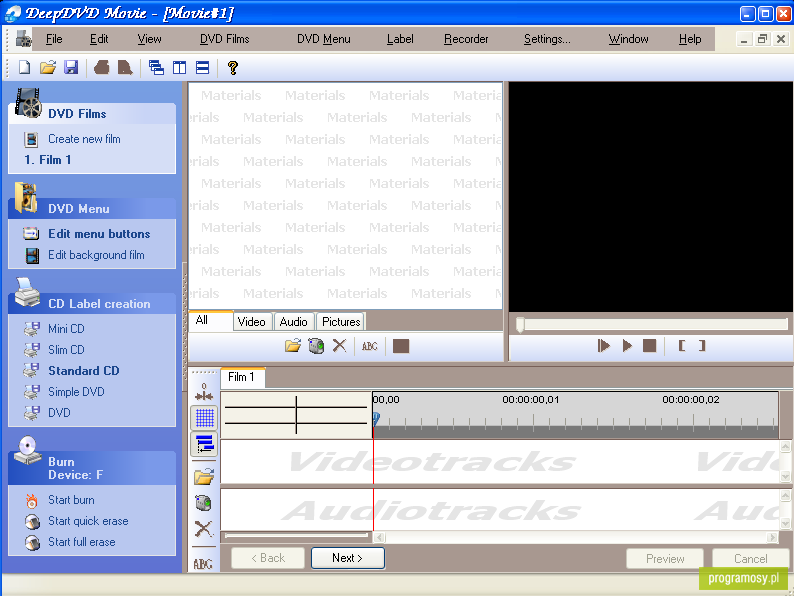
Task: Open the Window menu
Action: tap(628, 39)
